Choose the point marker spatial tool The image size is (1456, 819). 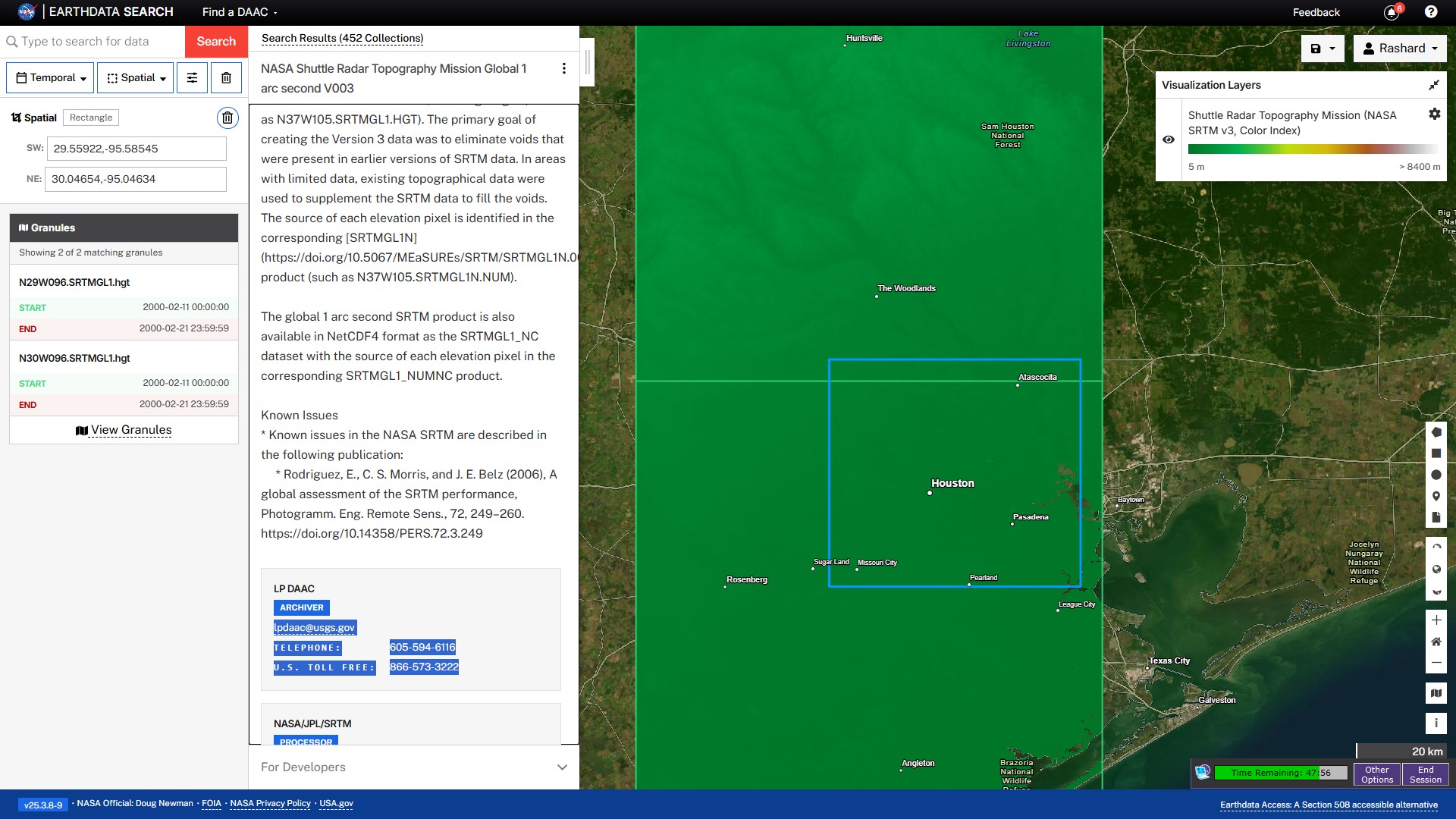(1436, 496)
